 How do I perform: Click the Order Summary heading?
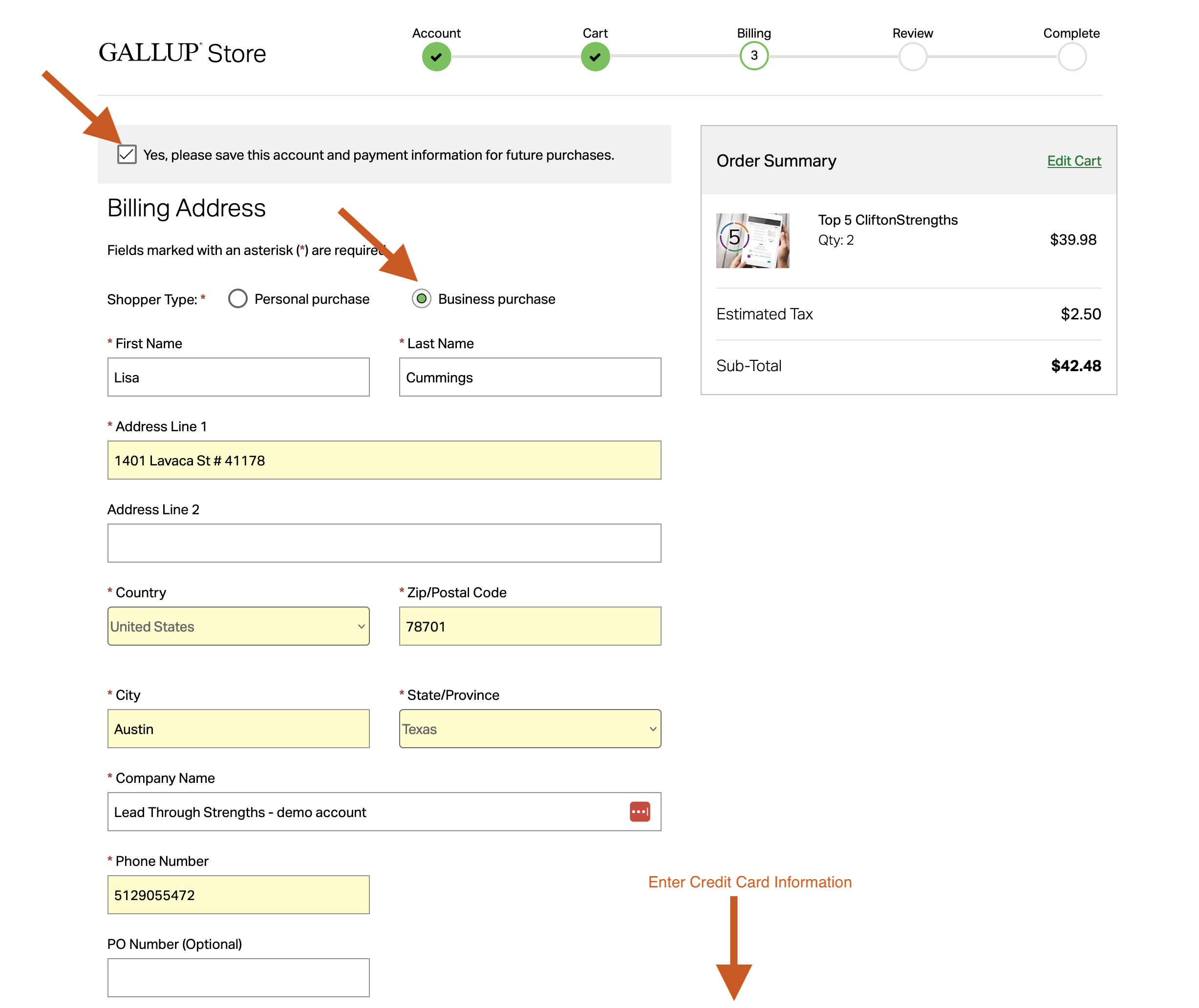tap(776, 161)
